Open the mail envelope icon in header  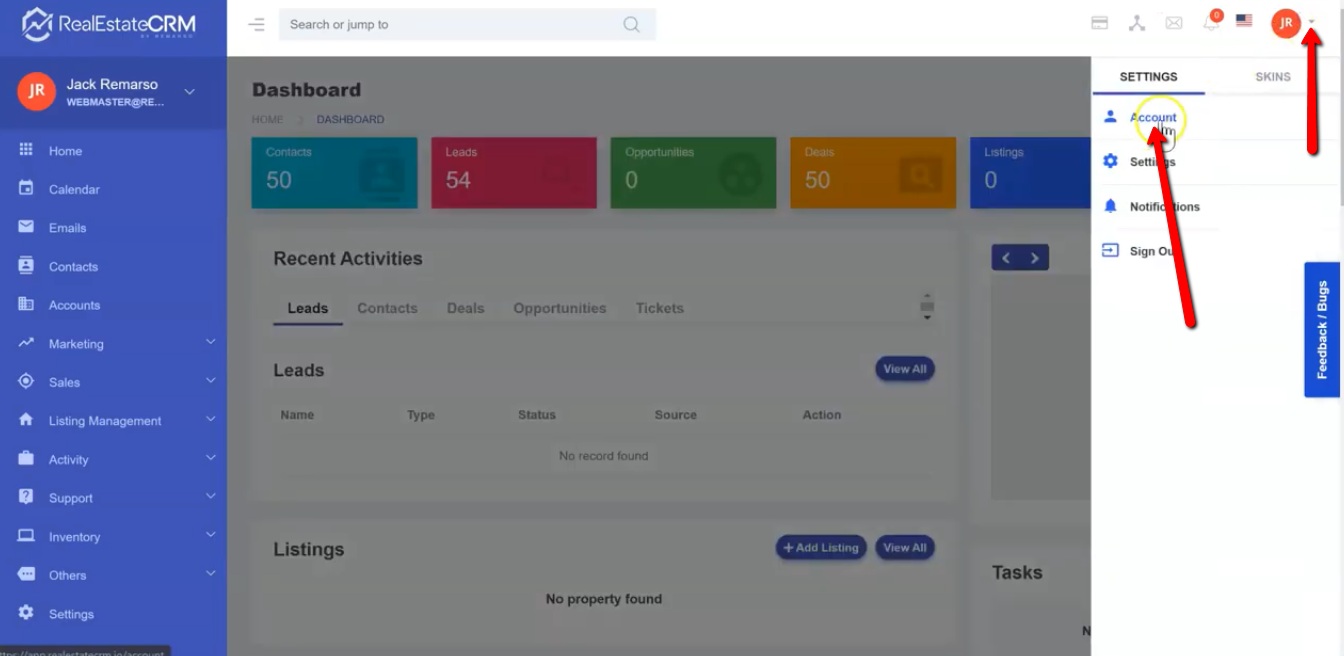[x=1174, y=23]
